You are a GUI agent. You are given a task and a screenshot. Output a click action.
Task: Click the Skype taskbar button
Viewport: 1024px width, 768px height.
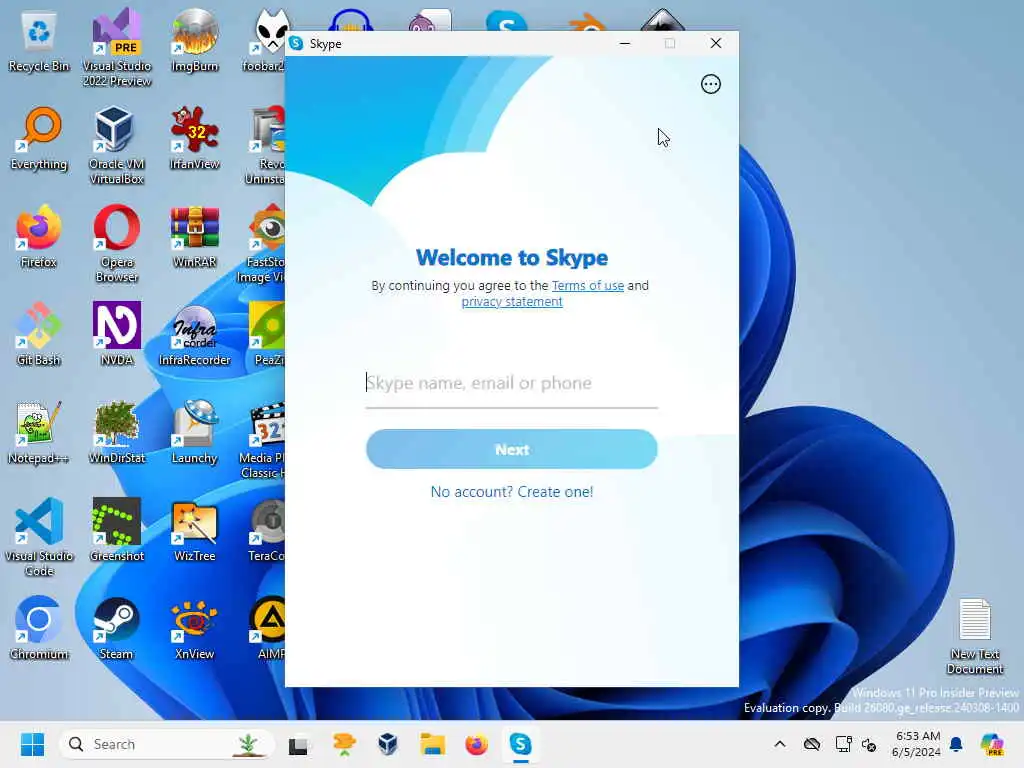pyautogui.click(x=520, y=744)
